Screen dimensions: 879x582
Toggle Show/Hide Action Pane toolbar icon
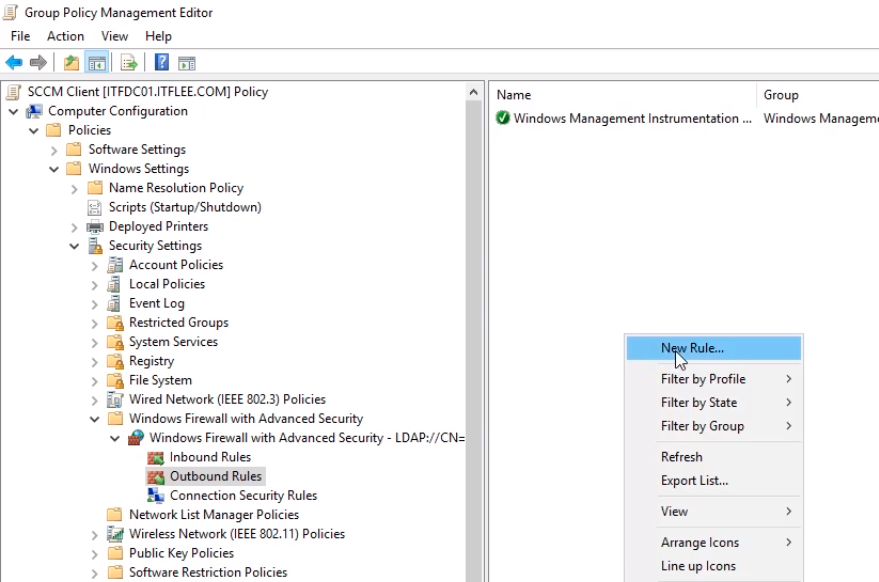point(187,63)
